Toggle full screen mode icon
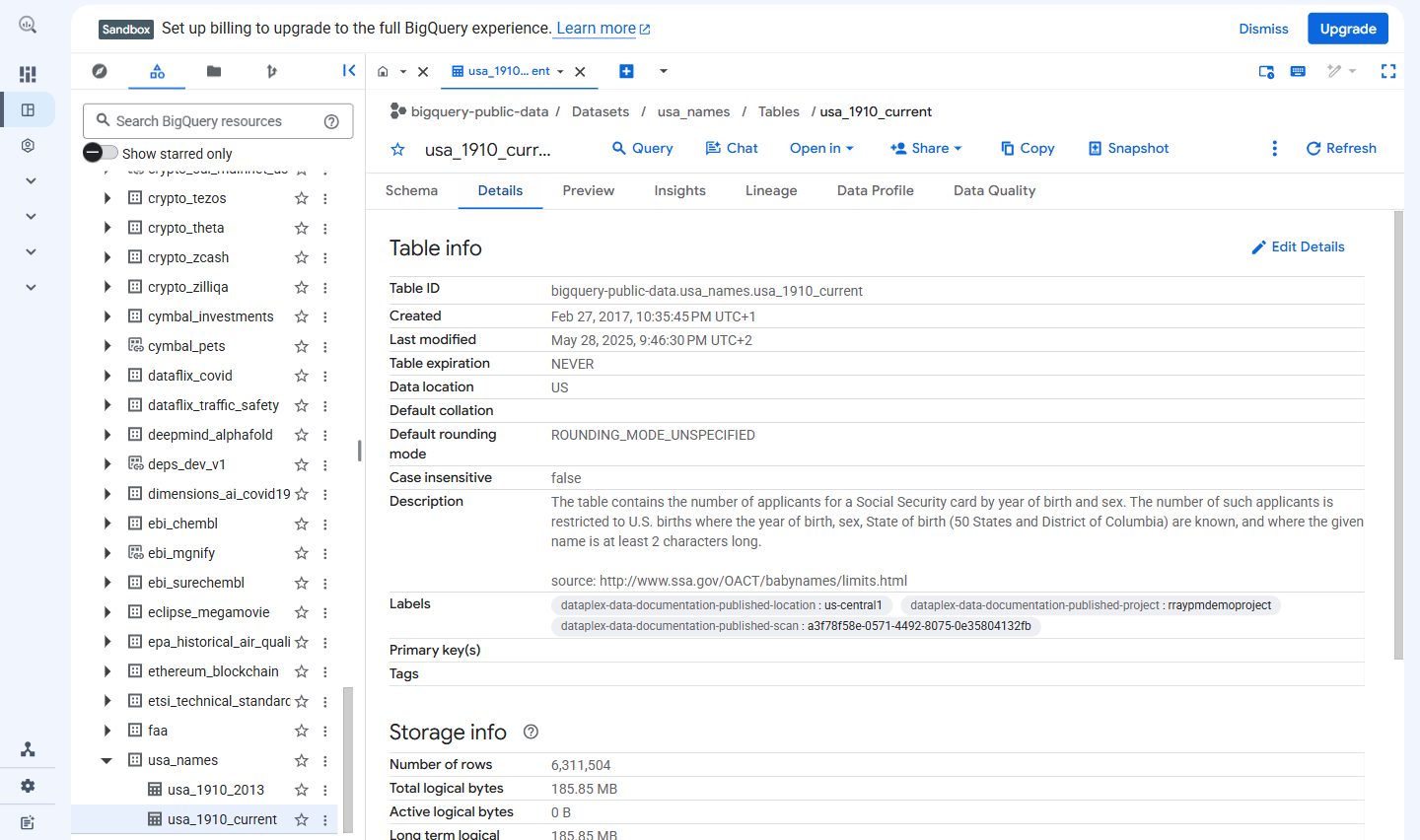 point(1388,71)
